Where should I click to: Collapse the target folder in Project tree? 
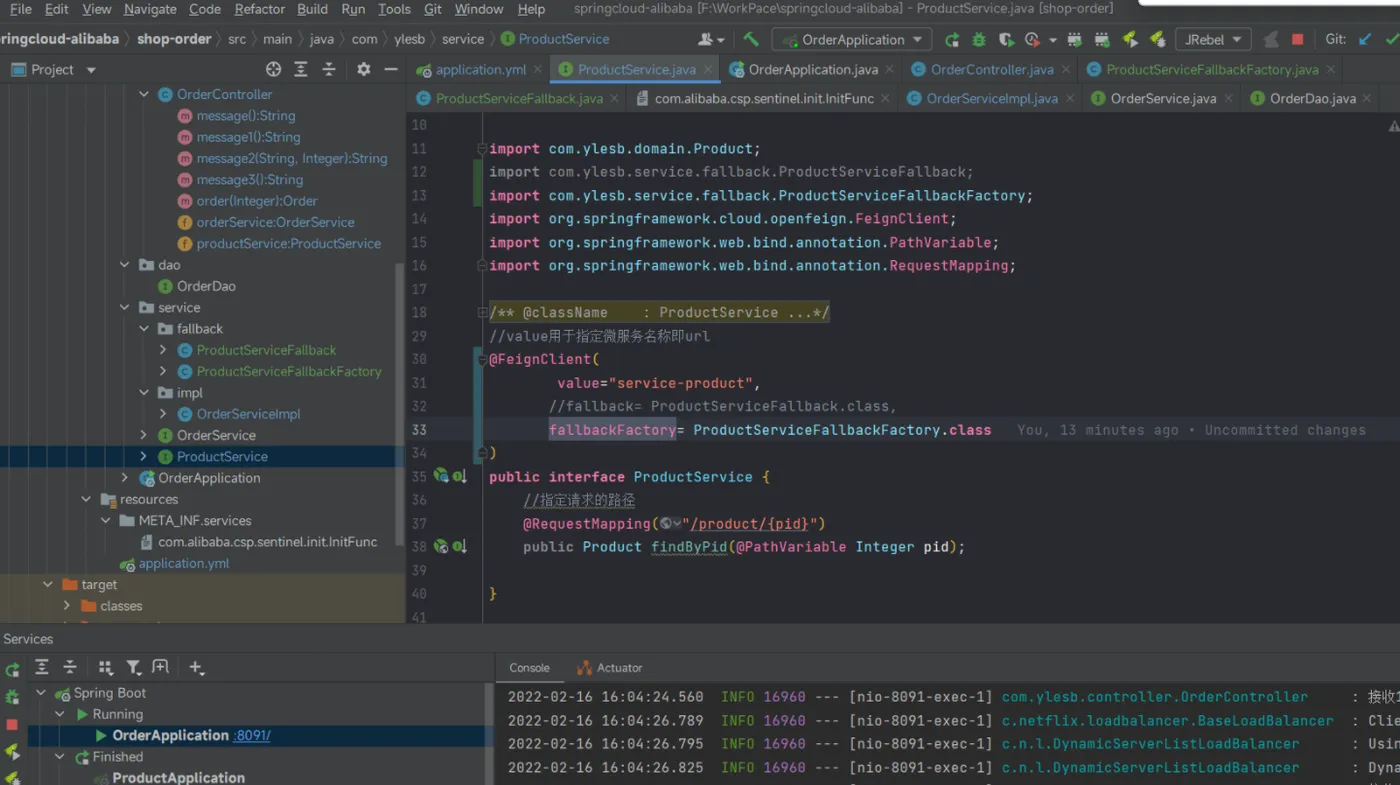(x=48, y=585)
